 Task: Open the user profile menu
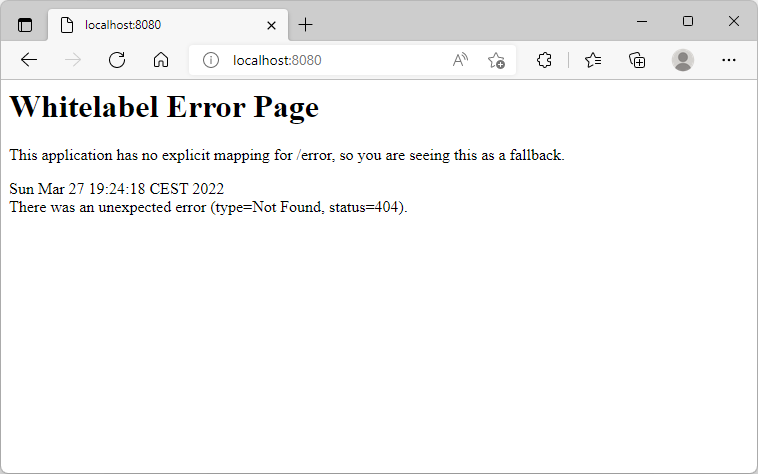(683, 60)
